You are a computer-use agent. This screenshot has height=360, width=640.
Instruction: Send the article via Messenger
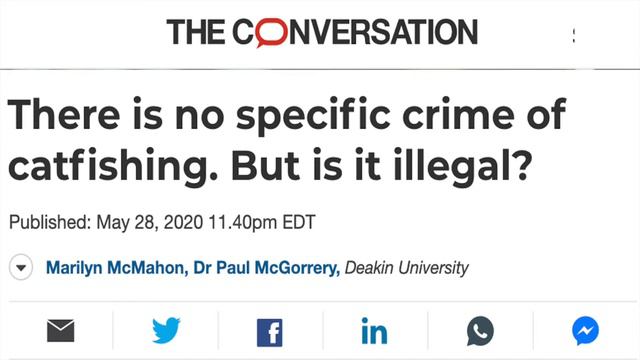(585, 331)
